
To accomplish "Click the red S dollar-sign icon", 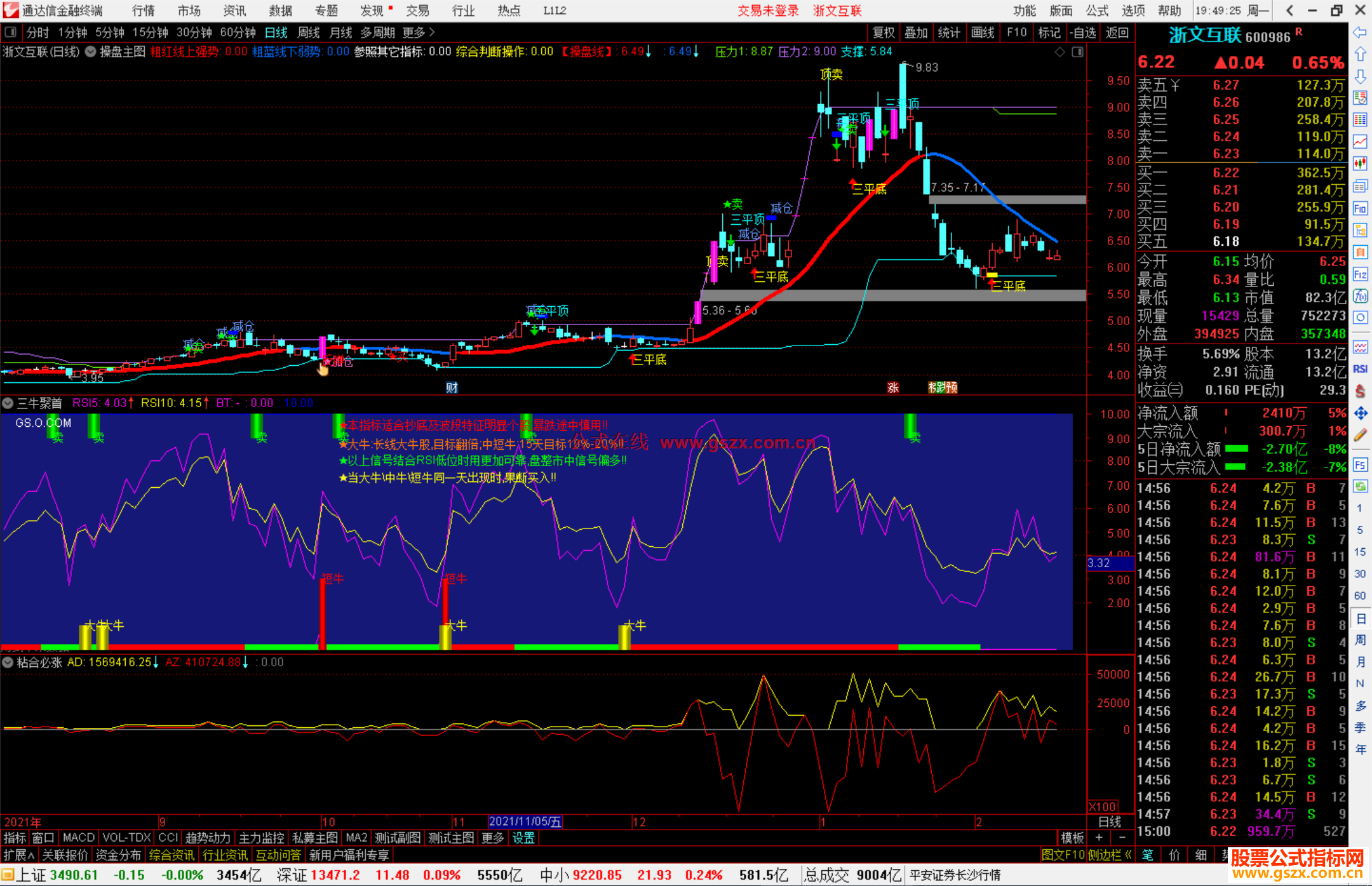I will [1360, 391].
